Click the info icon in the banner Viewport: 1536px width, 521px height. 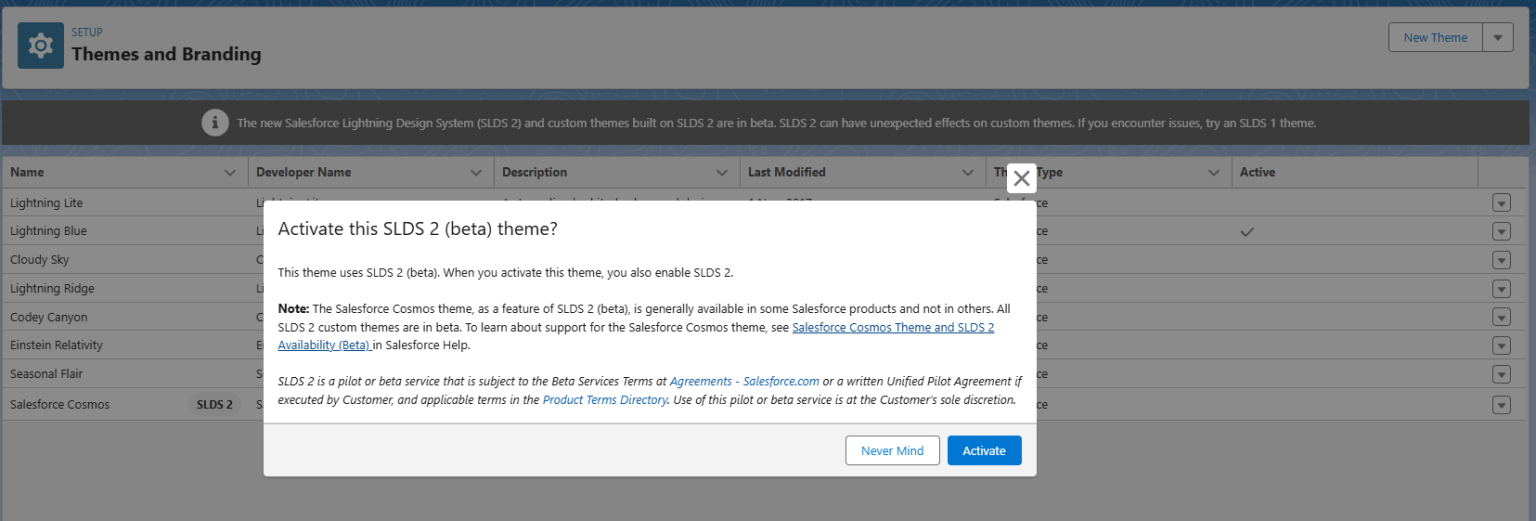pos(214,123)
